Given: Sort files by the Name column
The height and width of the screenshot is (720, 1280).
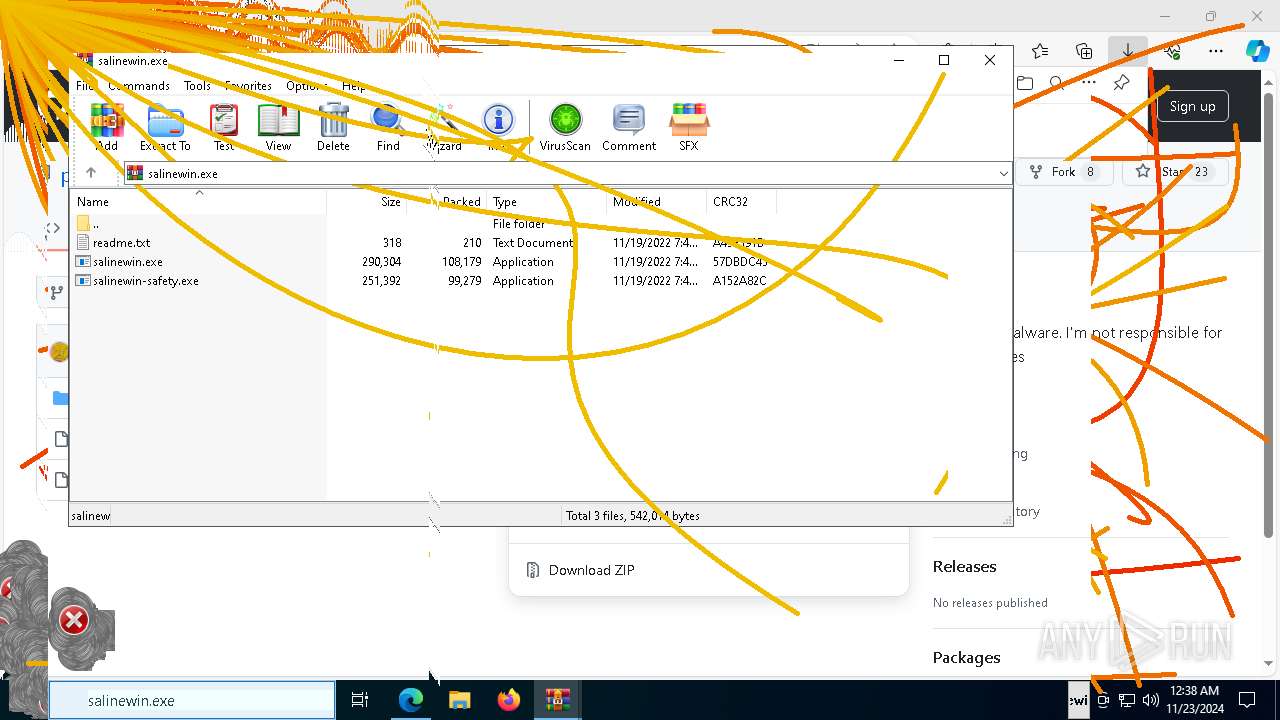Looking at the screenshot, I should pos(198,201).
